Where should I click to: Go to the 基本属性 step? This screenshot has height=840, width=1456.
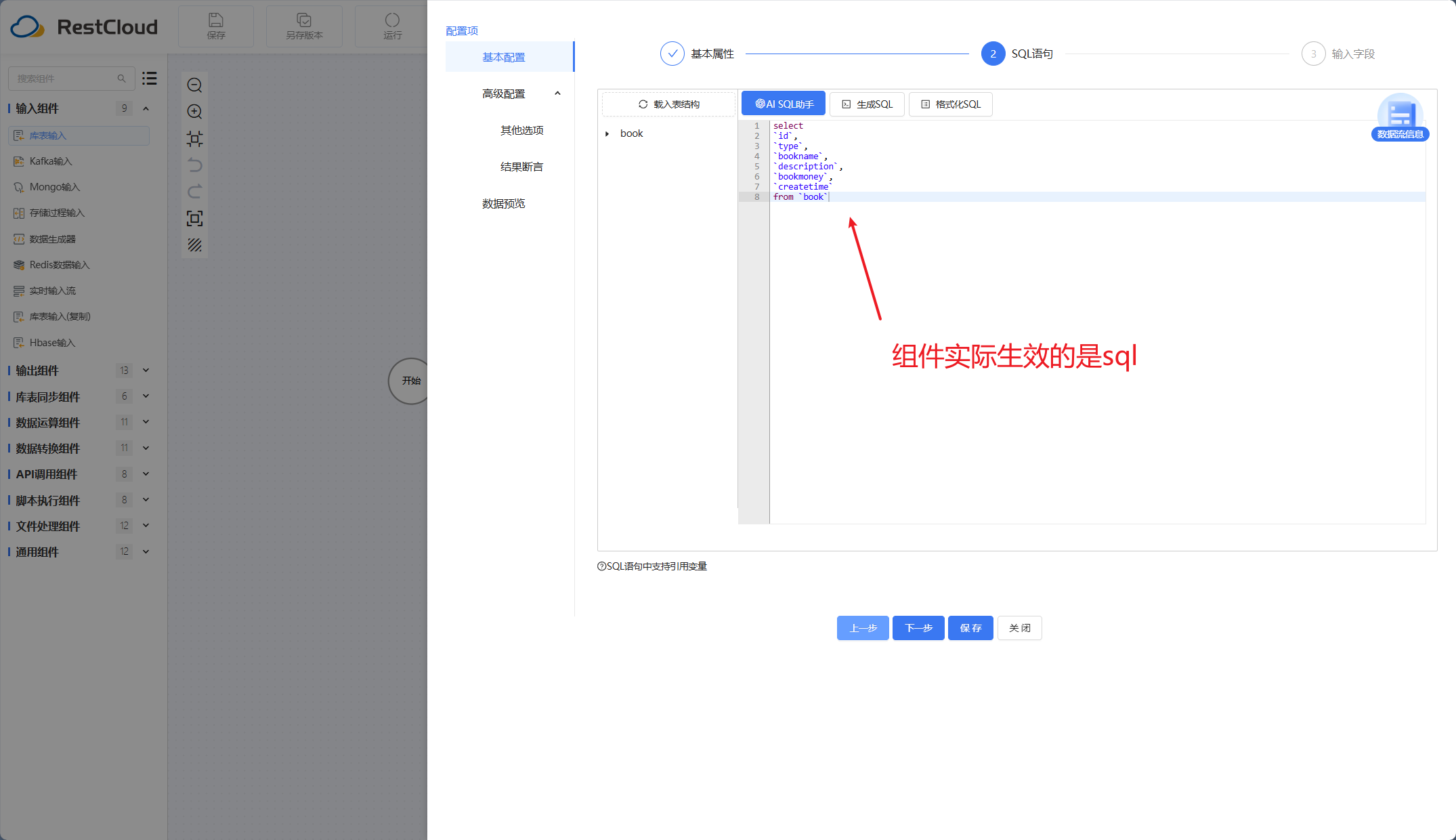pyautogui.click(x=698, y=54)
